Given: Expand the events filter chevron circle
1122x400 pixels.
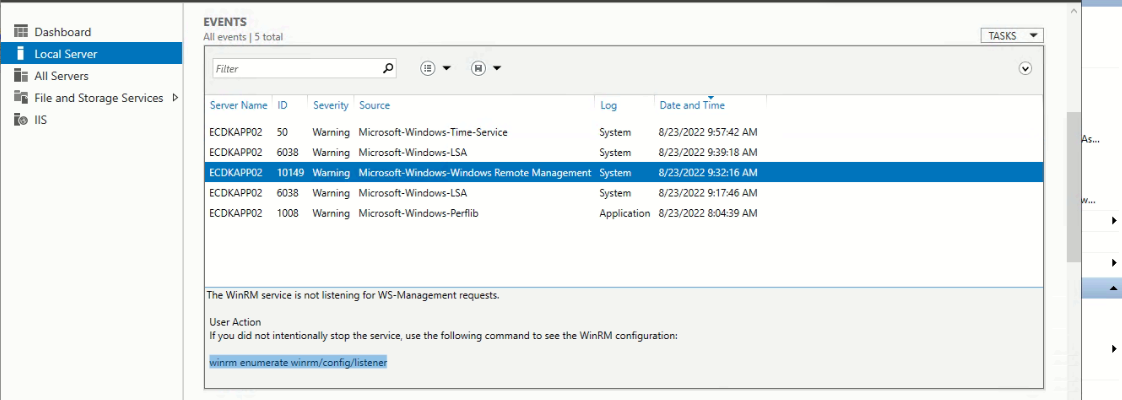Looking at the screenshot, I should click(1025, 69).
